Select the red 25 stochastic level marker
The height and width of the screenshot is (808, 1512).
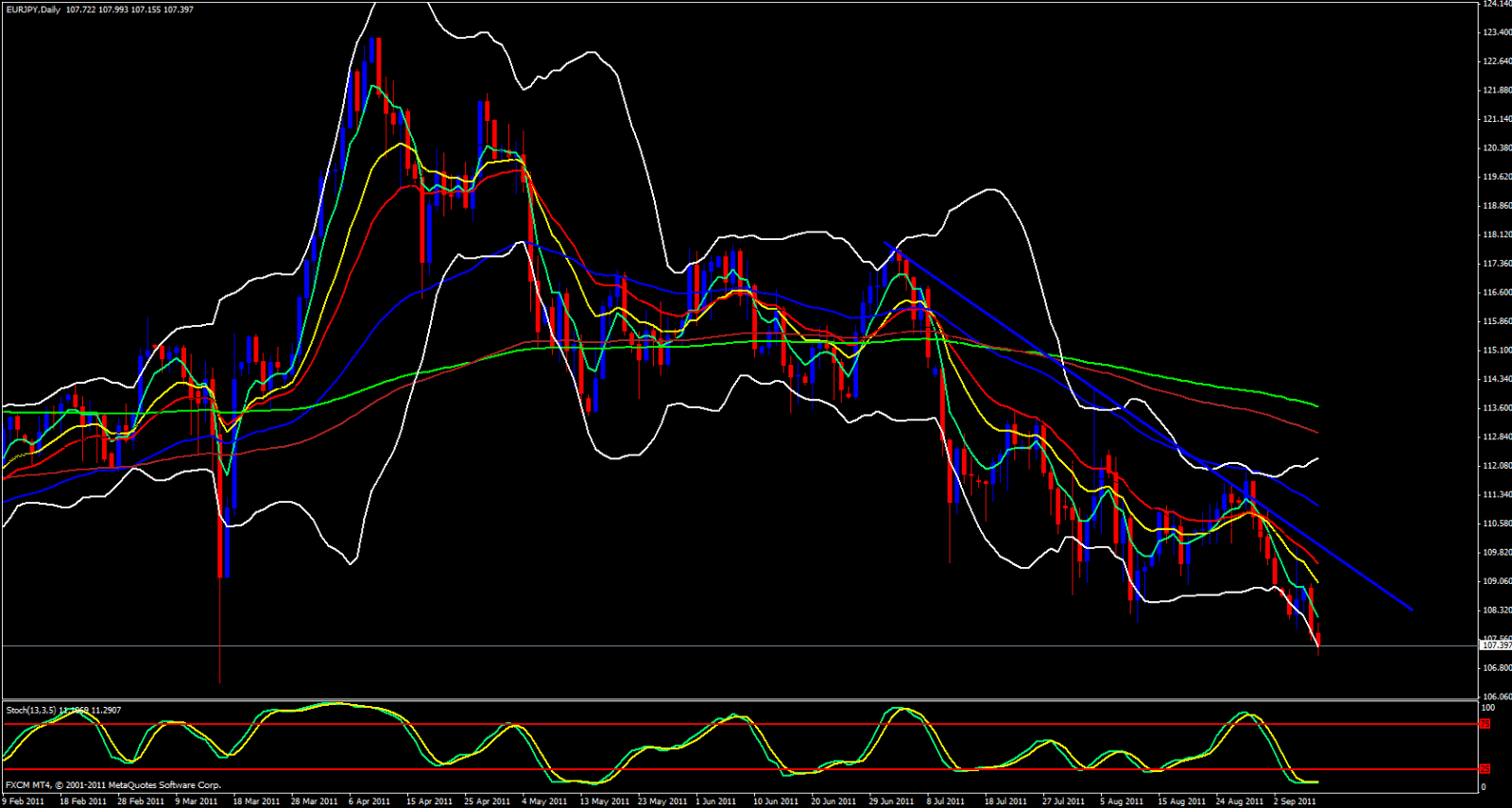(1485, 769)
